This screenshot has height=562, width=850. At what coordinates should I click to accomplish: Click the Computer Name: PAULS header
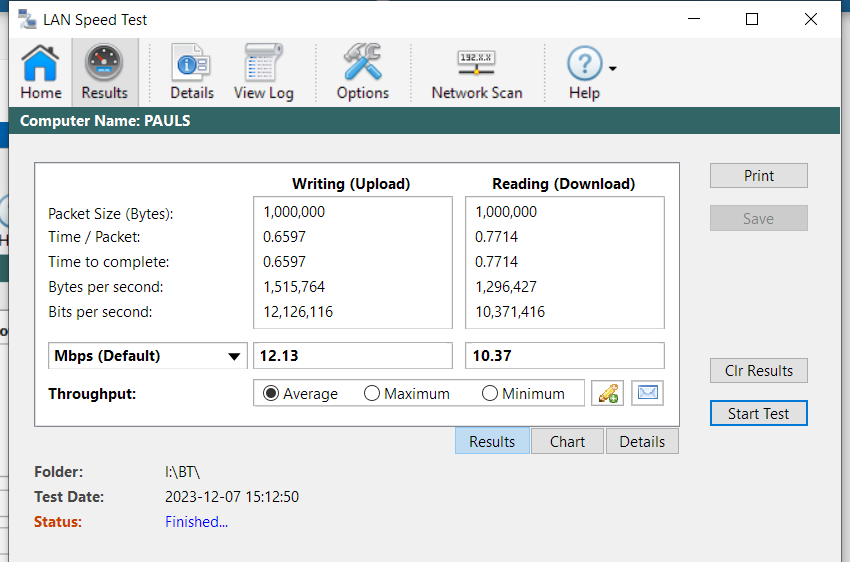105,121
